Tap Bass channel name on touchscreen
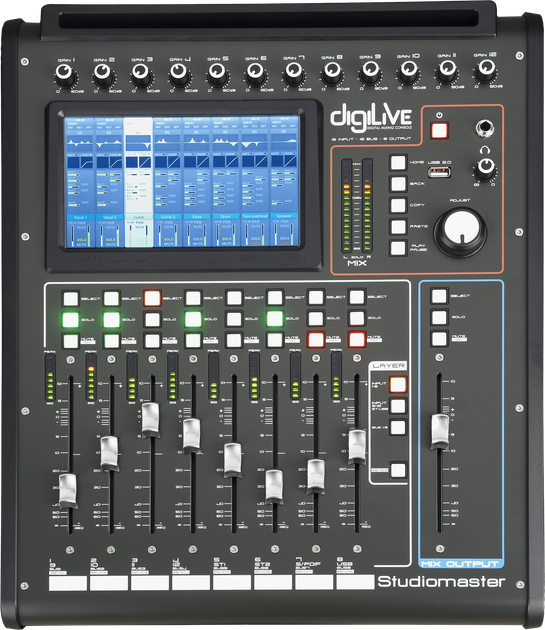Viewport: 545px width, 630px height. click(197, 217)
